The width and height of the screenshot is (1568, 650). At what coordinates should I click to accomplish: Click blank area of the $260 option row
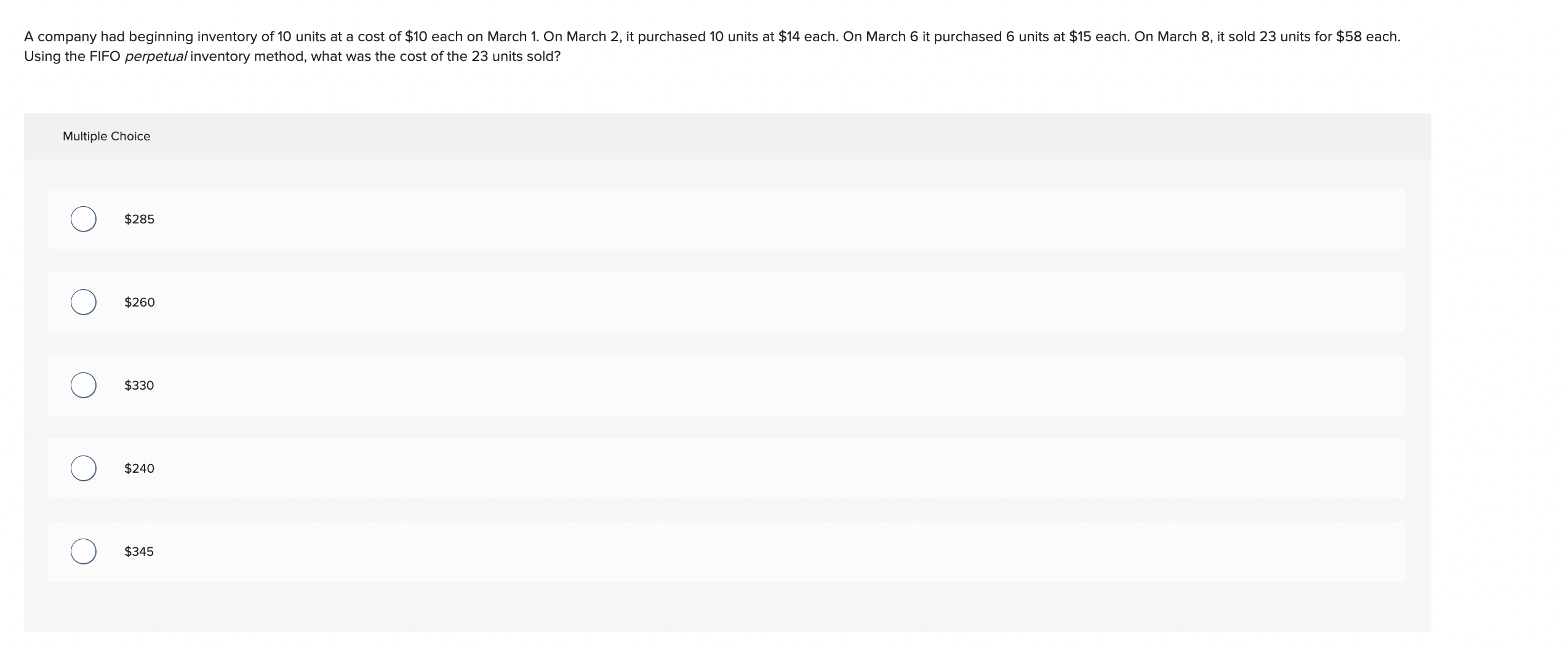pyautogui.click(x=726, y=302)
